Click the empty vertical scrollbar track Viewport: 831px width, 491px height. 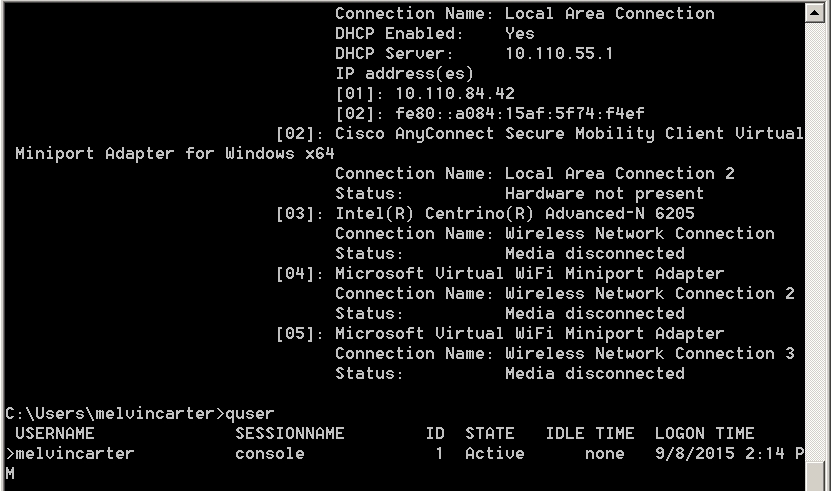pyautogui.click(x=815, y=241)
